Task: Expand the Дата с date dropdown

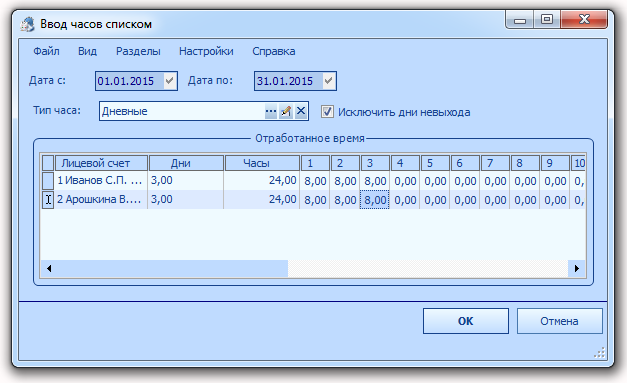Action: [x=170, y=81]
